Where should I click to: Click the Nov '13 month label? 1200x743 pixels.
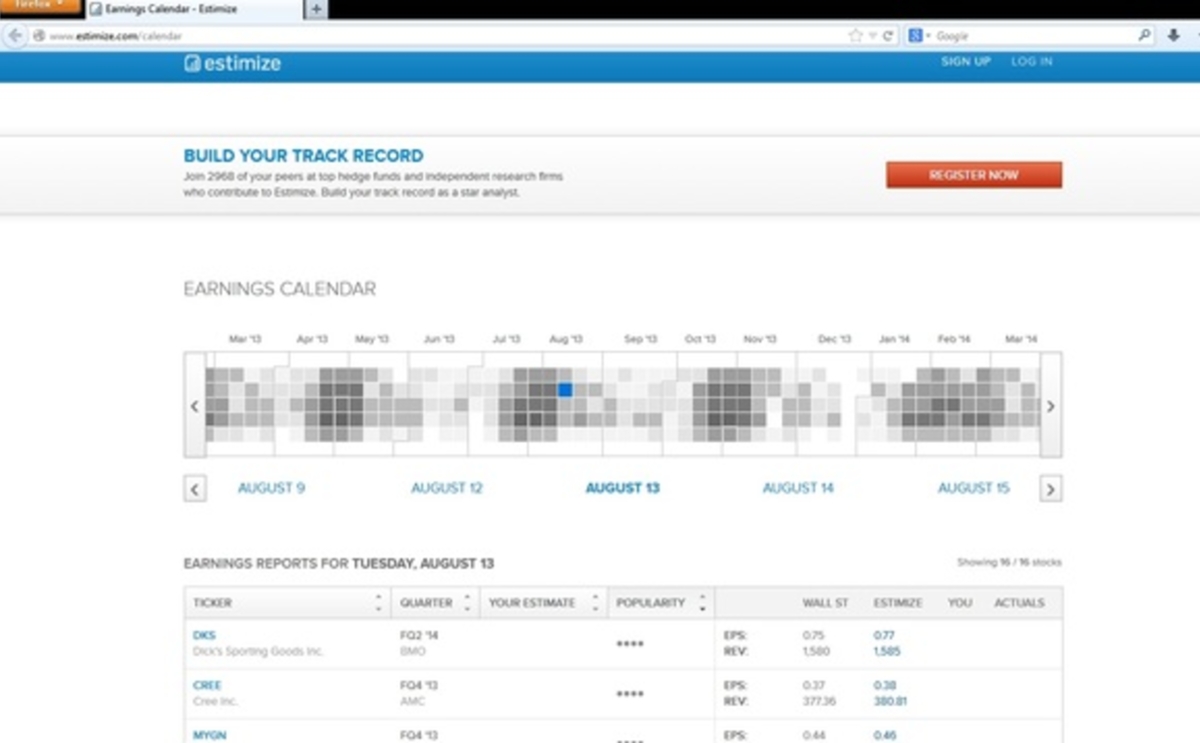pyautogui.click(x=760, y=340)
